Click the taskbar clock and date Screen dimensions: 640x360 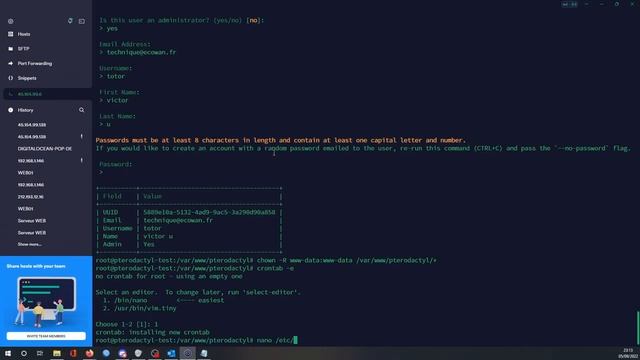(x=628, y=353)
